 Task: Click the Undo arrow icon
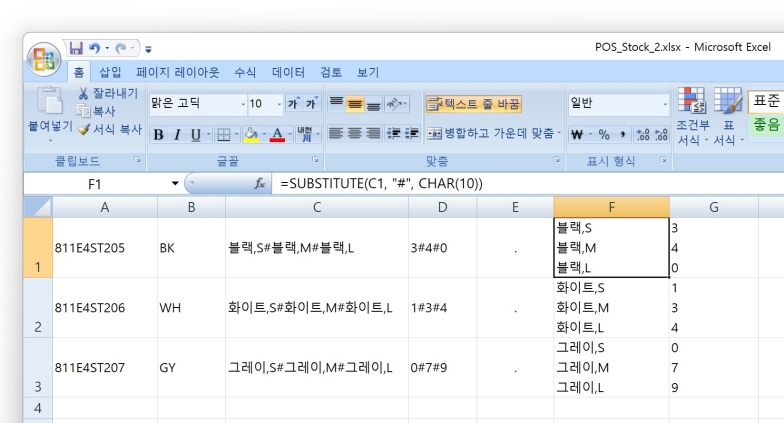95,47
